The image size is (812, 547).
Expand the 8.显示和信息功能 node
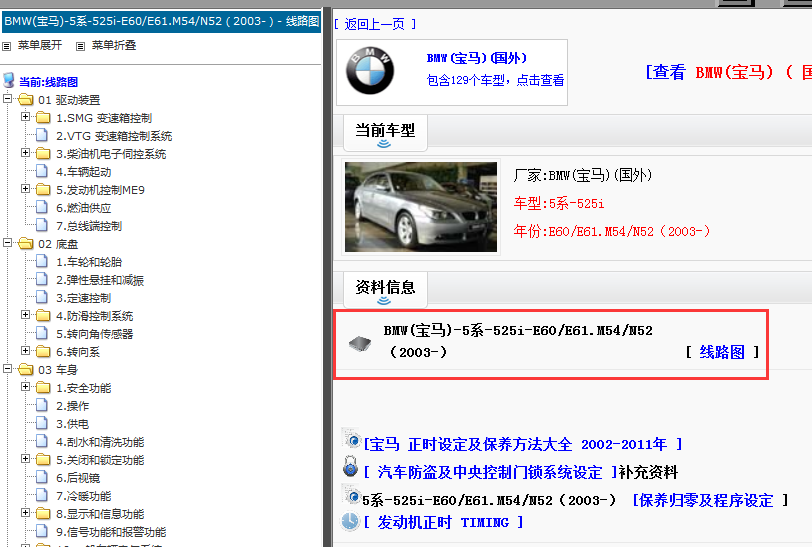click(25, 512)
